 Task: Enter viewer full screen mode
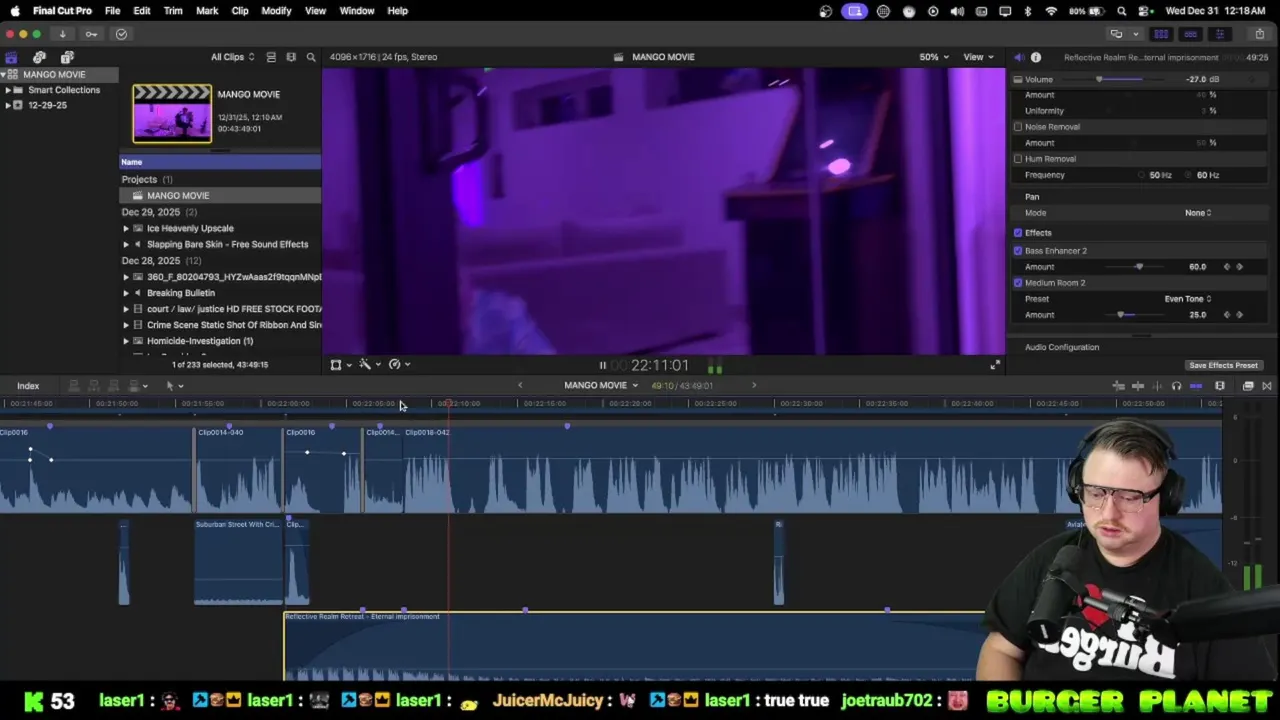point(995,365)
